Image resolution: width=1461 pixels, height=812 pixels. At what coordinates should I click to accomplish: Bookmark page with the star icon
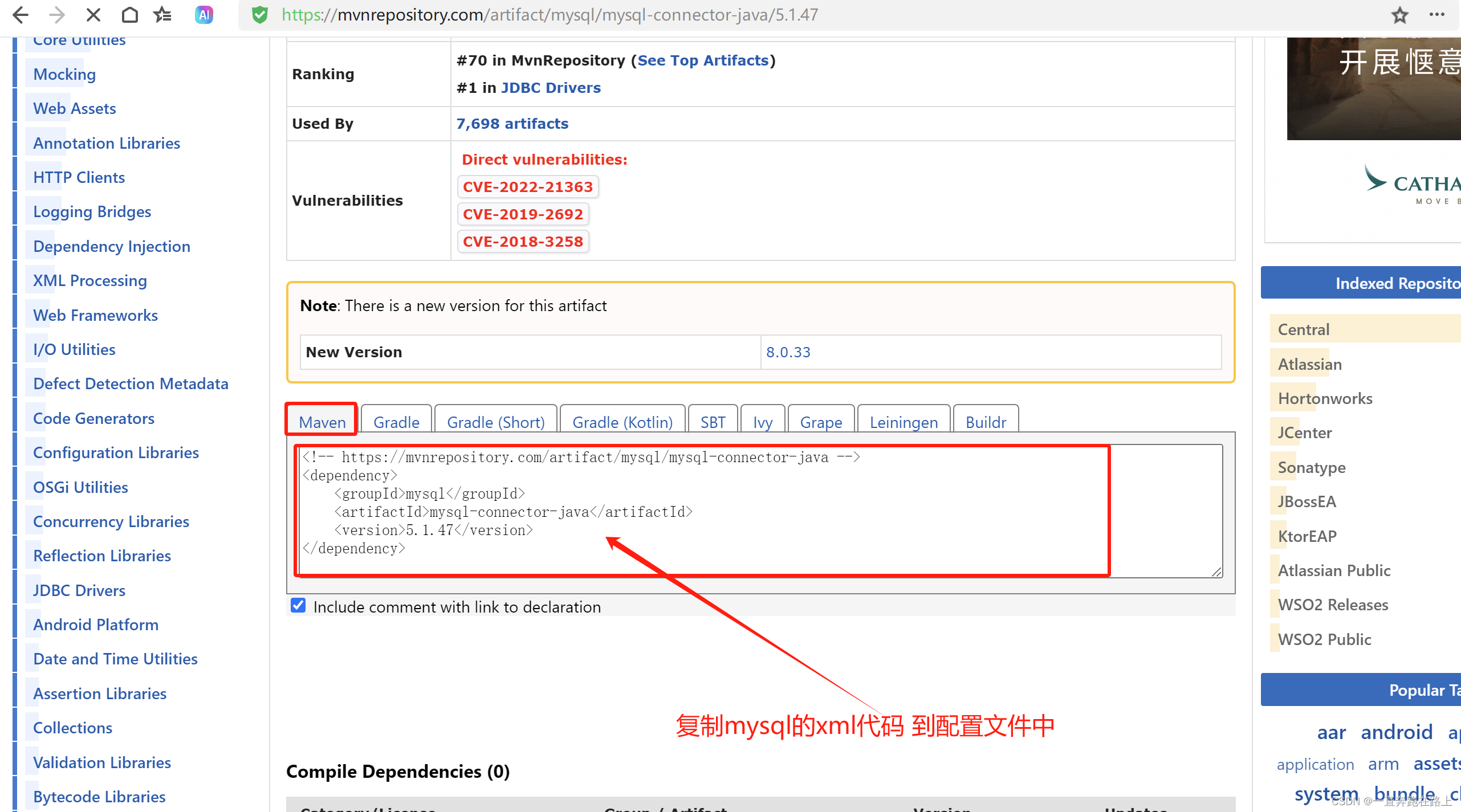[1400, 15]
